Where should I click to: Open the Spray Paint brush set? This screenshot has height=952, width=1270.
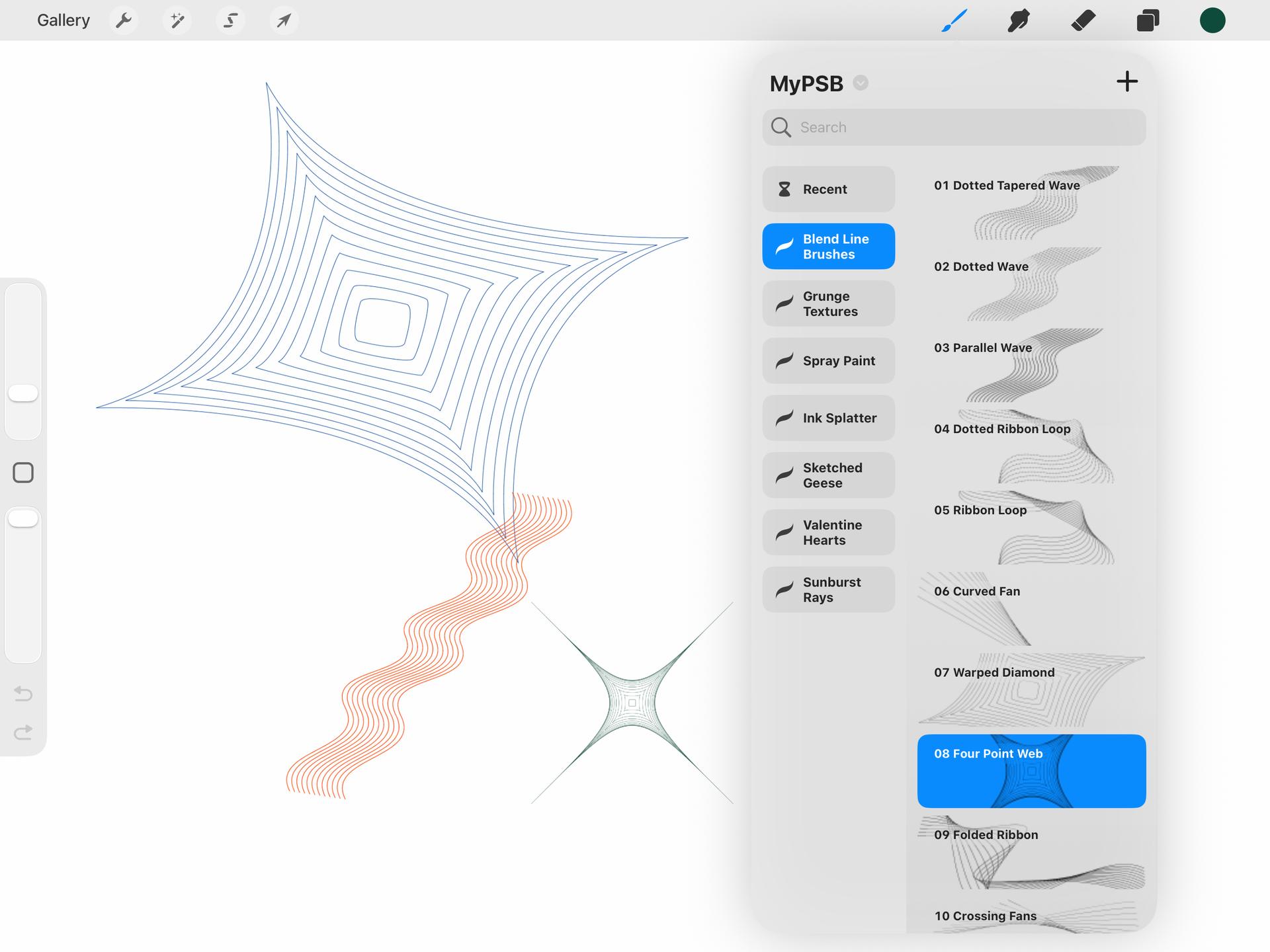pos(828,361)
